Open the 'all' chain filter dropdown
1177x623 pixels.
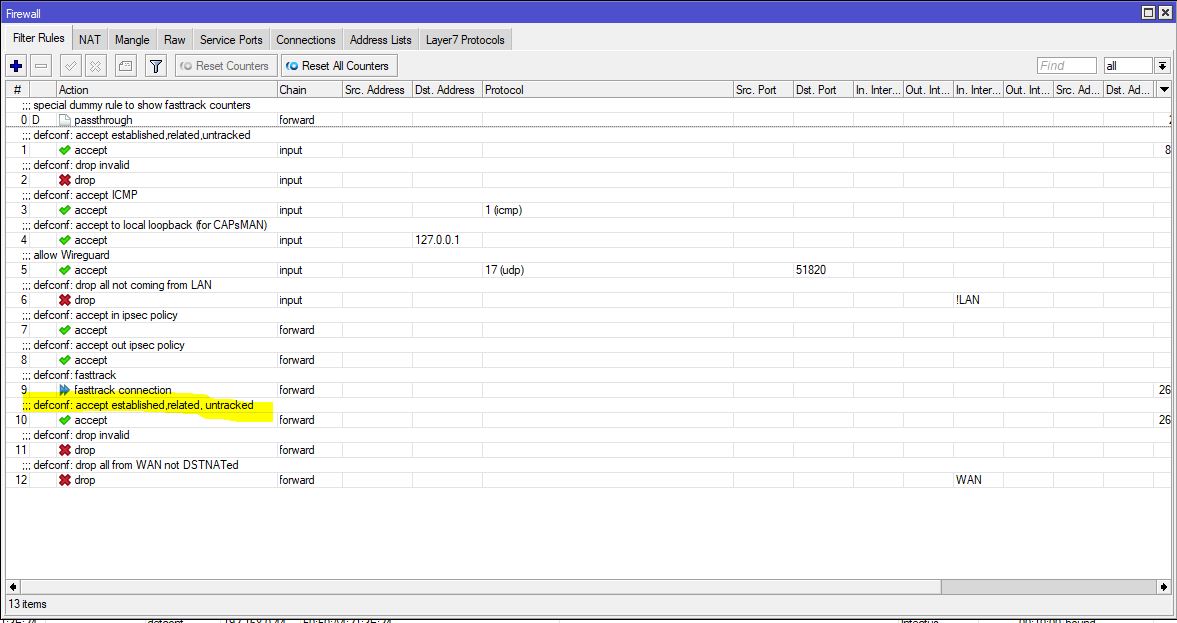tap(1162, 66)
